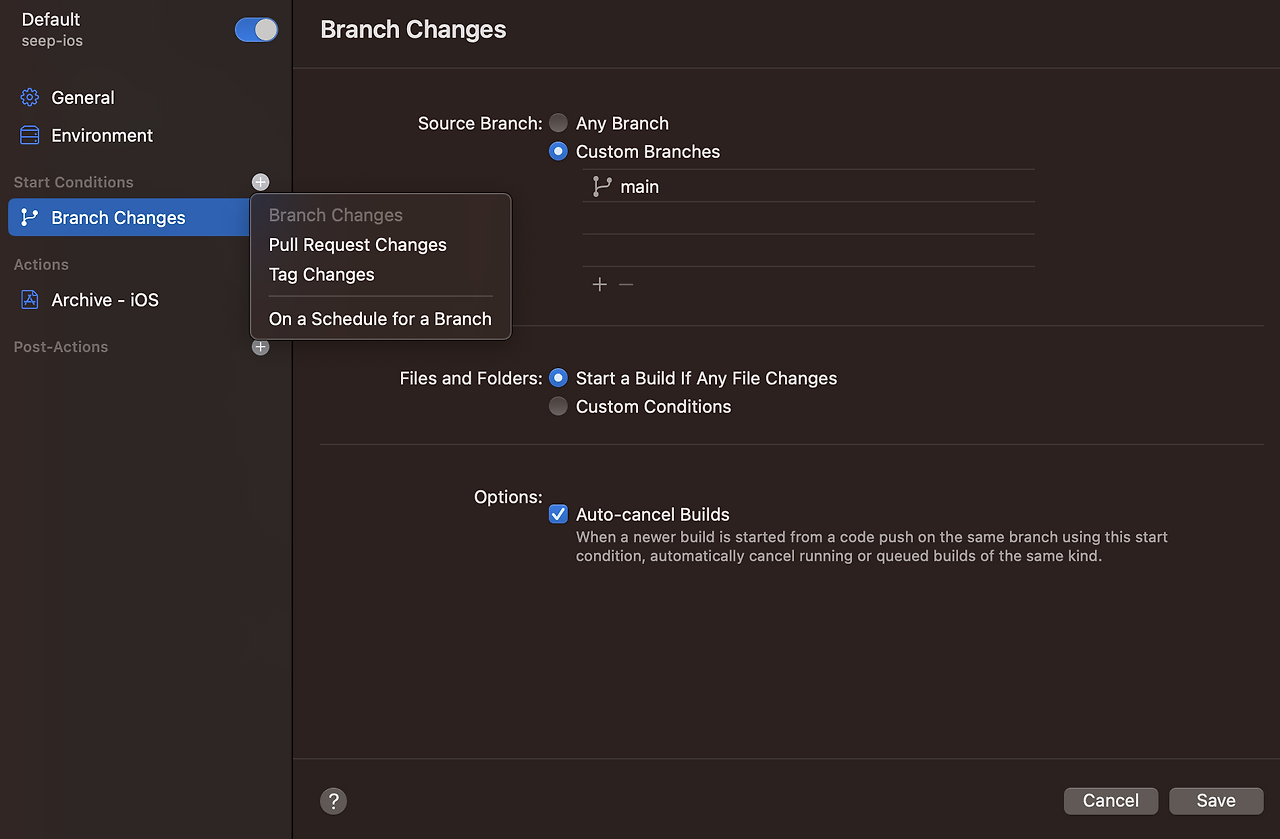Uncheck Auto-cancel Builds checkbox
This screenshot has width=1280, height=839.
[x=558, y=514]
